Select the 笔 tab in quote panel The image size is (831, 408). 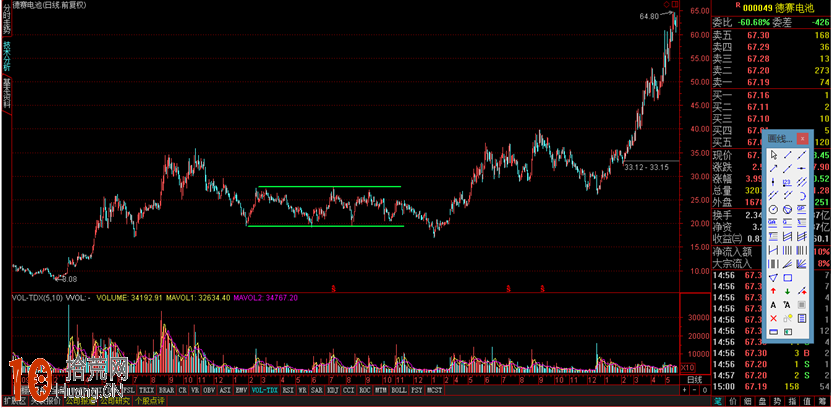point(719,401)
